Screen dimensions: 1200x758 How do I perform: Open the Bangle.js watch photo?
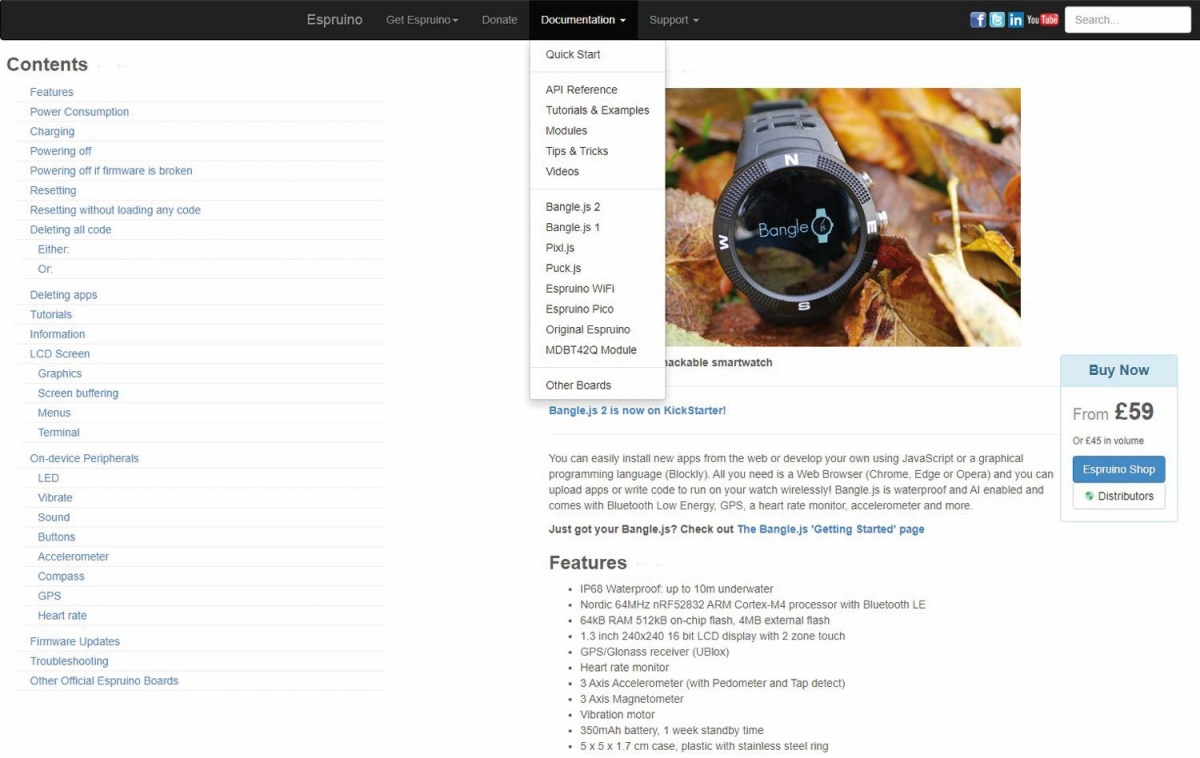(843, 217)
